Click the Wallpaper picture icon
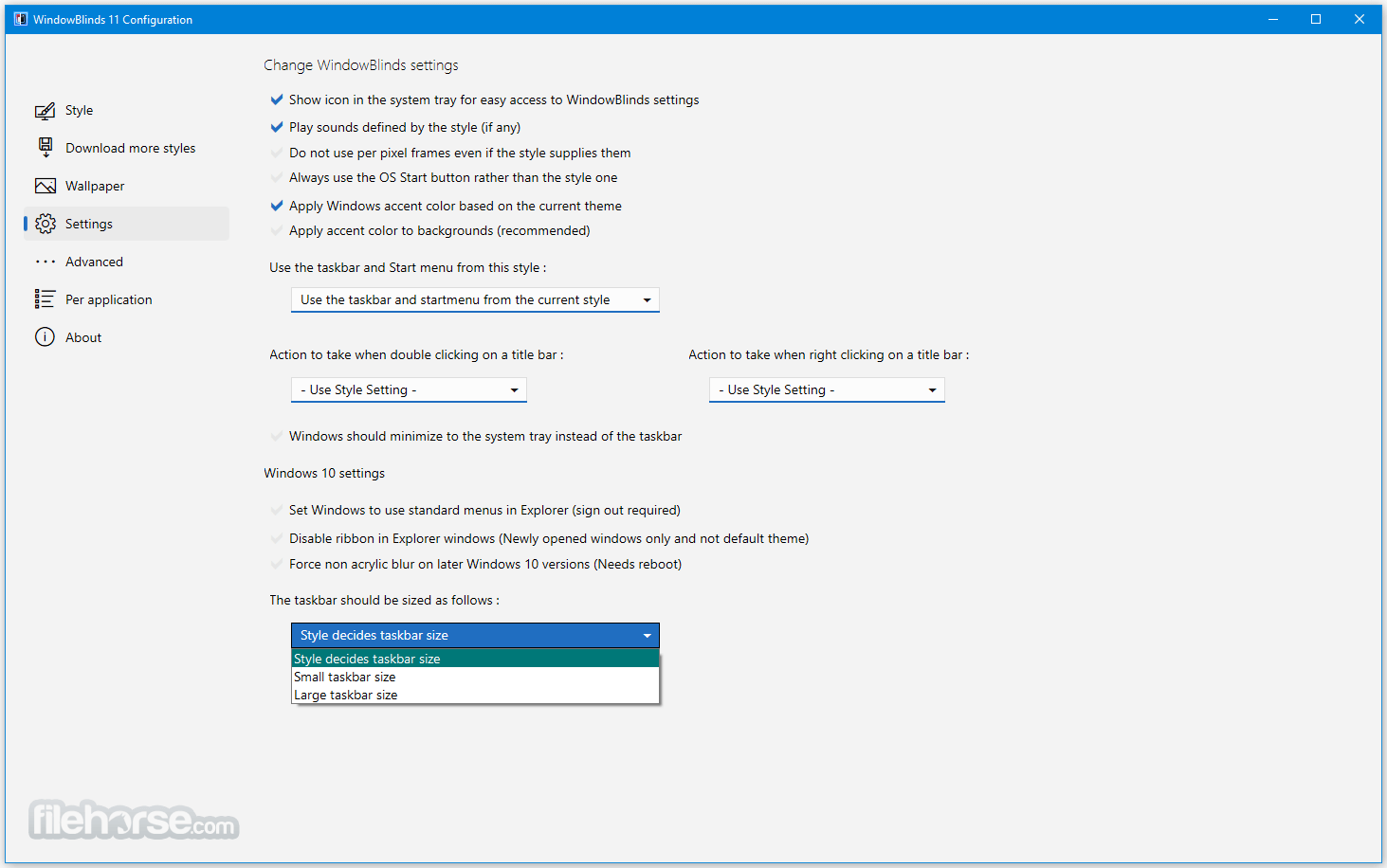Image resolution: width=1387 pixels, height=868 pixels. 45,186
